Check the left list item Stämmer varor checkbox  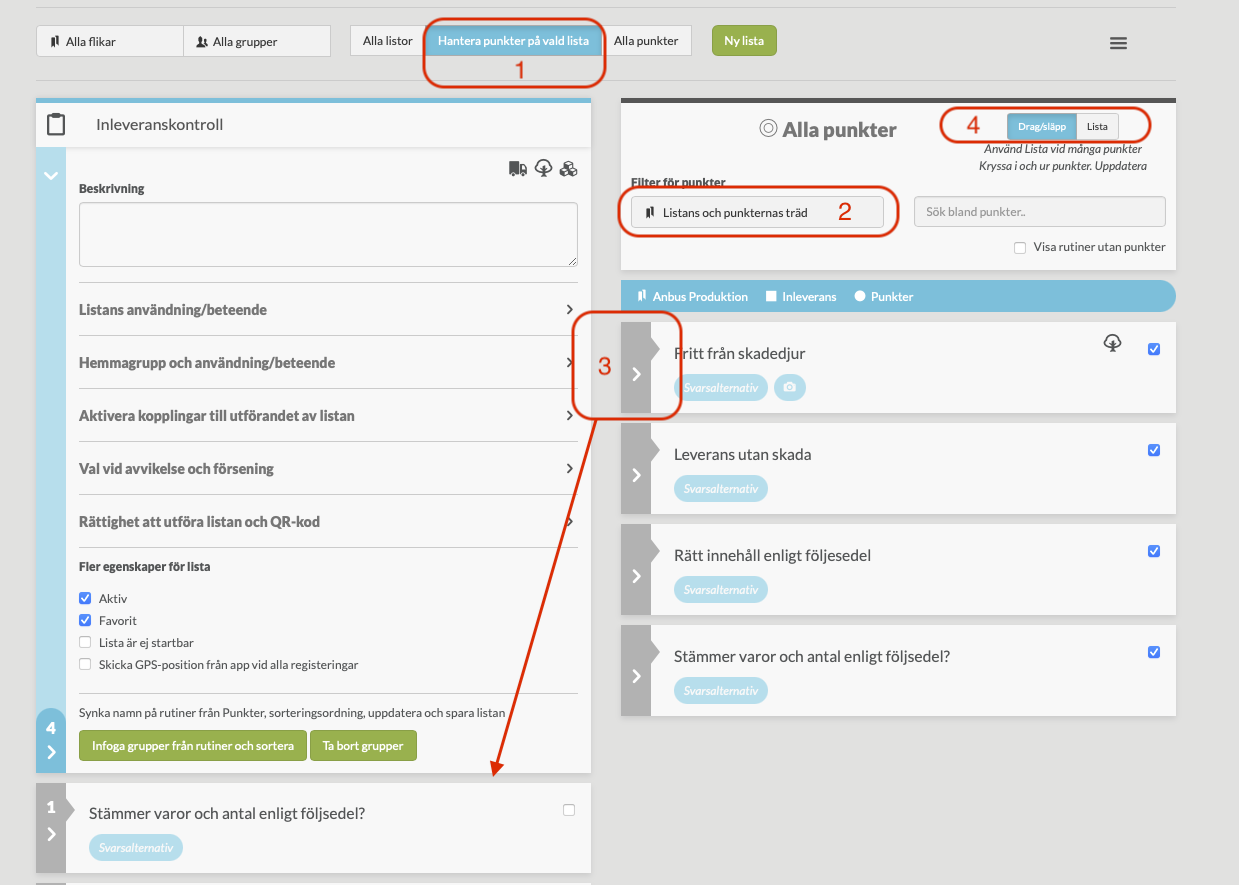(x=569, y=810)
